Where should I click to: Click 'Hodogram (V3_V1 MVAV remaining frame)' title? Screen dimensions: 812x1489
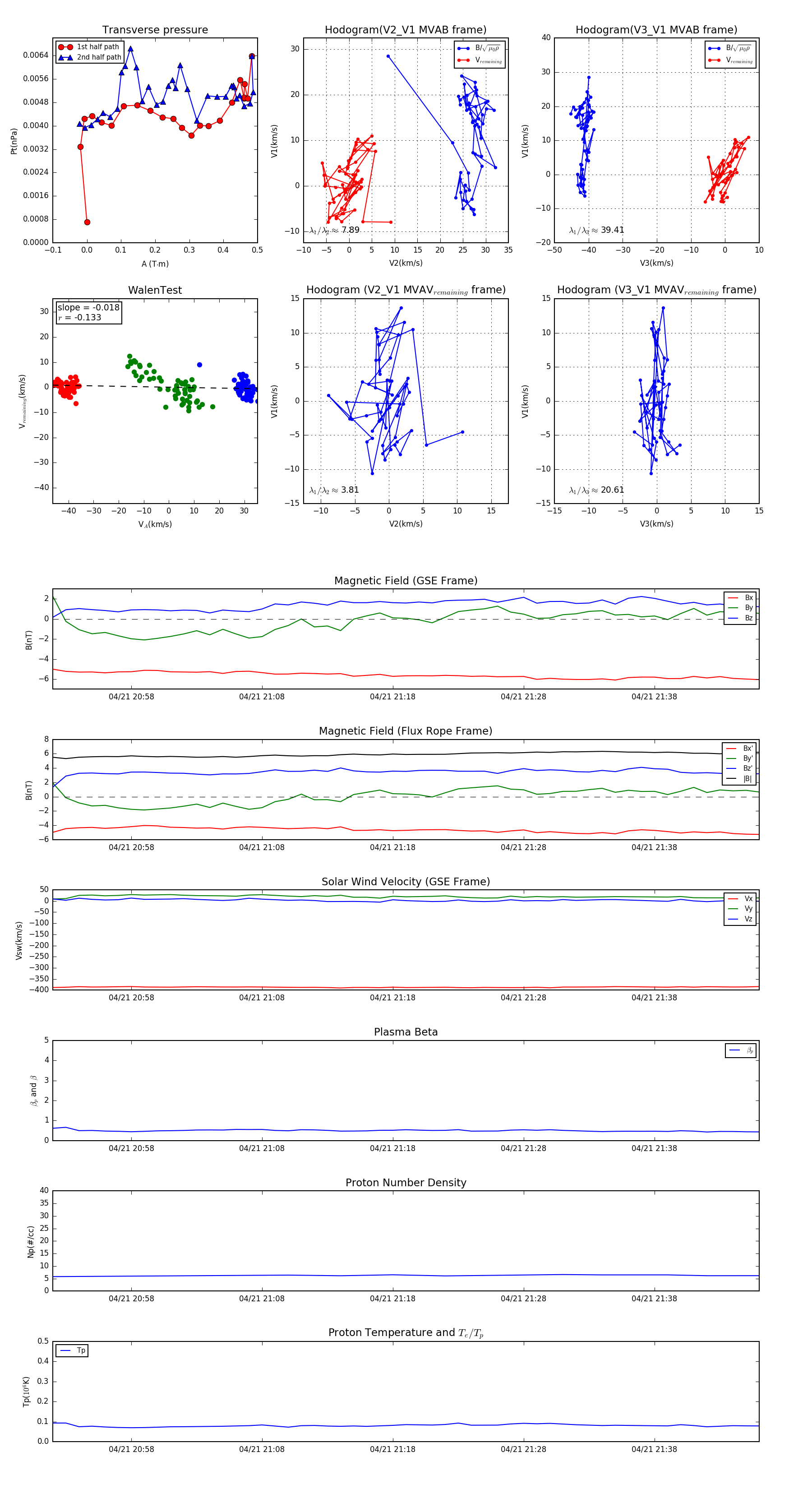pos(656,290)
